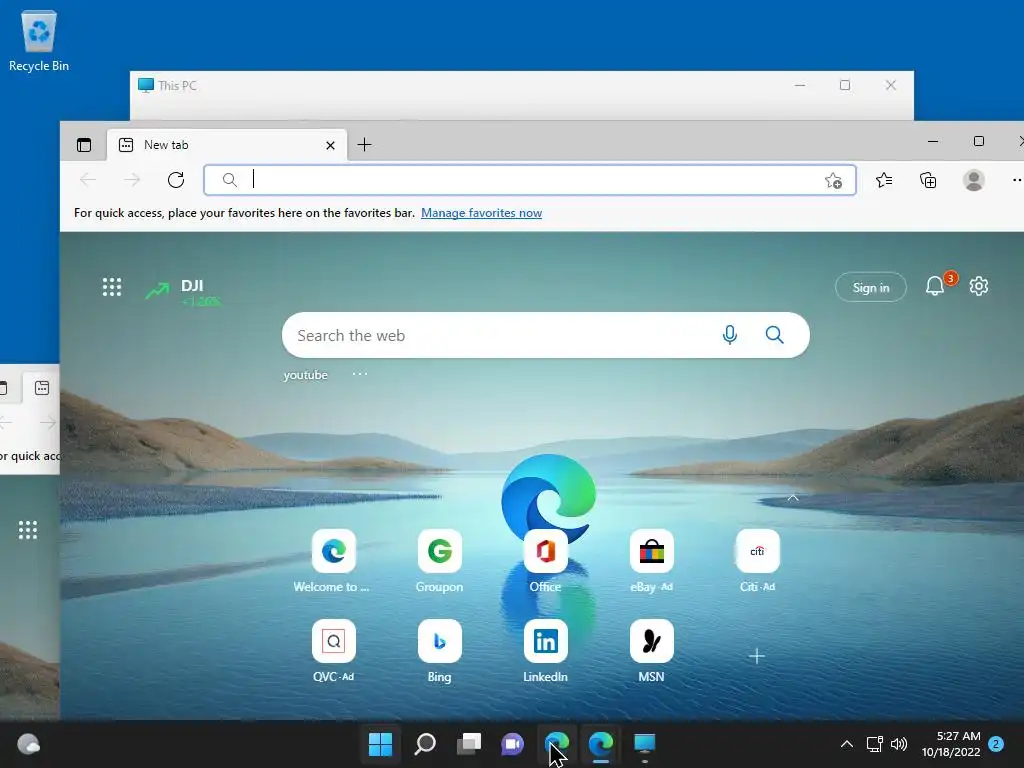Open the DJI stock ticker
The height and width of the screenshot is (768, 1024).
(183, 292)
